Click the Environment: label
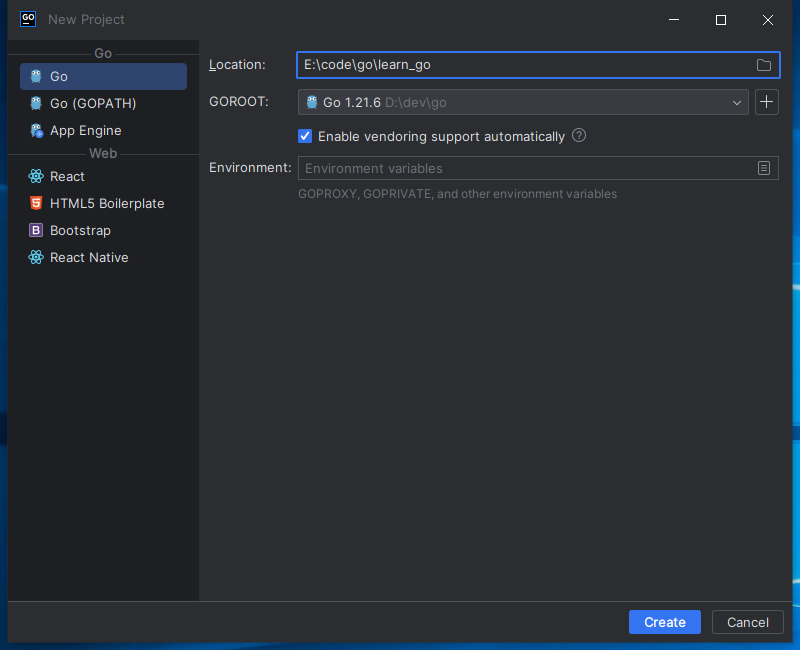Image resolution: width=800 pixels, height=650 pixels. tap(250, 168)
